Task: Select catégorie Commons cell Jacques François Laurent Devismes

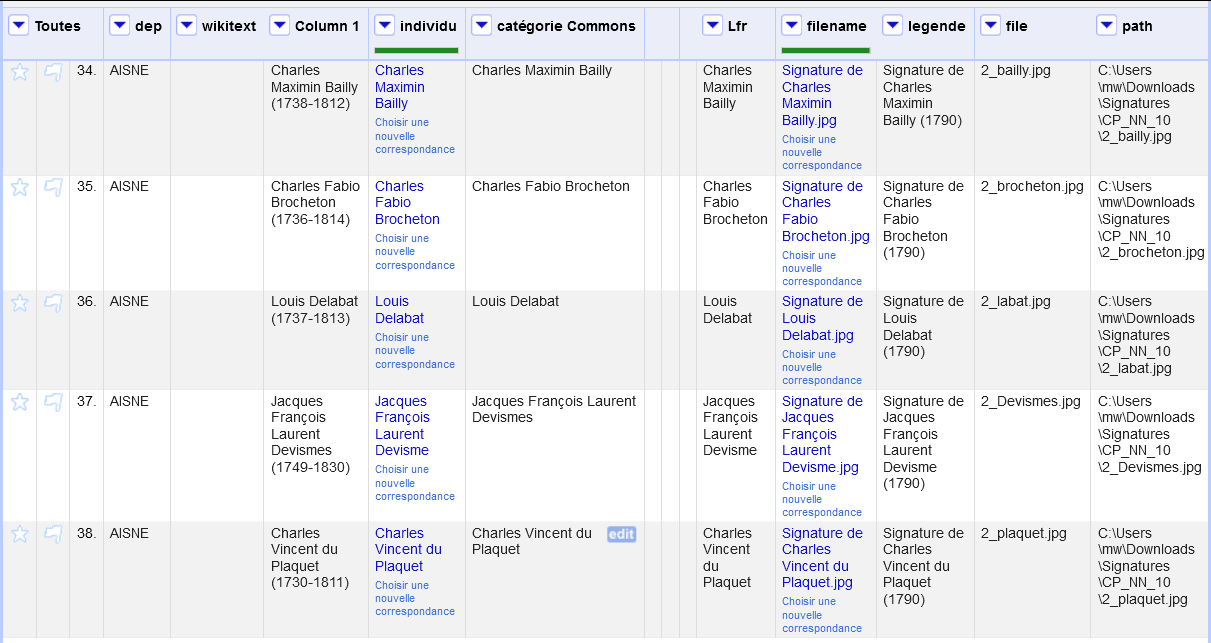Action: tap(555, 456)
